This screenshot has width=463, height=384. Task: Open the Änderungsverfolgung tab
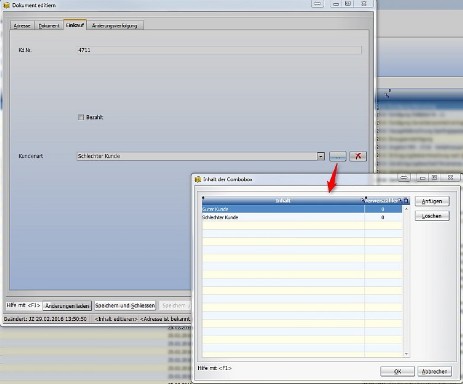click(114, 26)
